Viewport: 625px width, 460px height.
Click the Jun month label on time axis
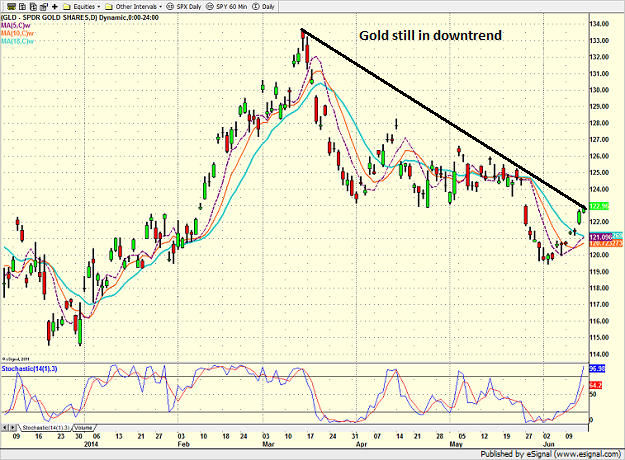point(549,444)
